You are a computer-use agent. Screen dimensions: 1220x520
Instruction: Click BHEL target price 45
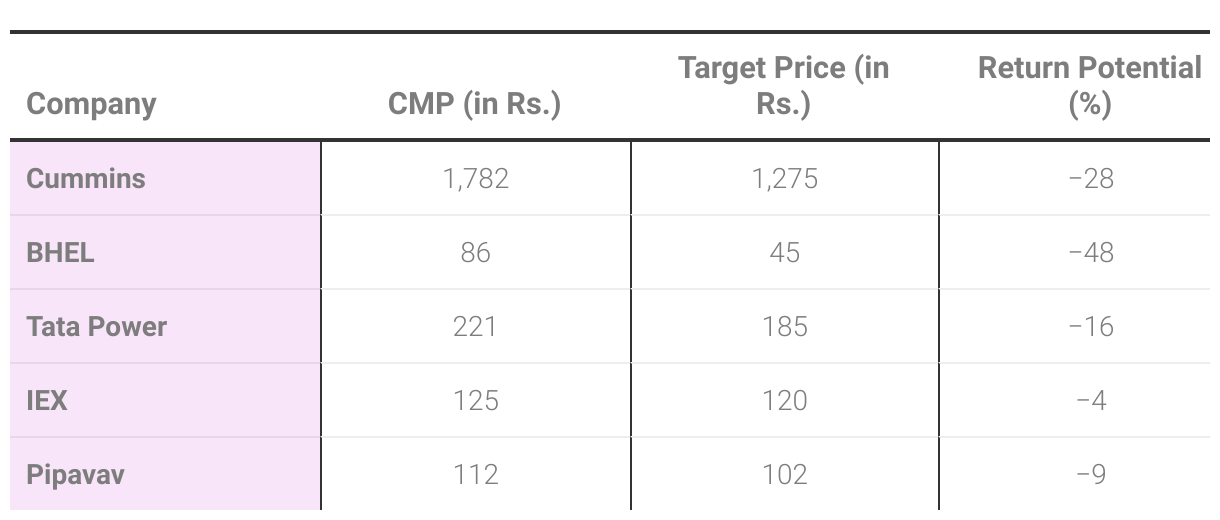pyautogui.click(x=784, y=253)
